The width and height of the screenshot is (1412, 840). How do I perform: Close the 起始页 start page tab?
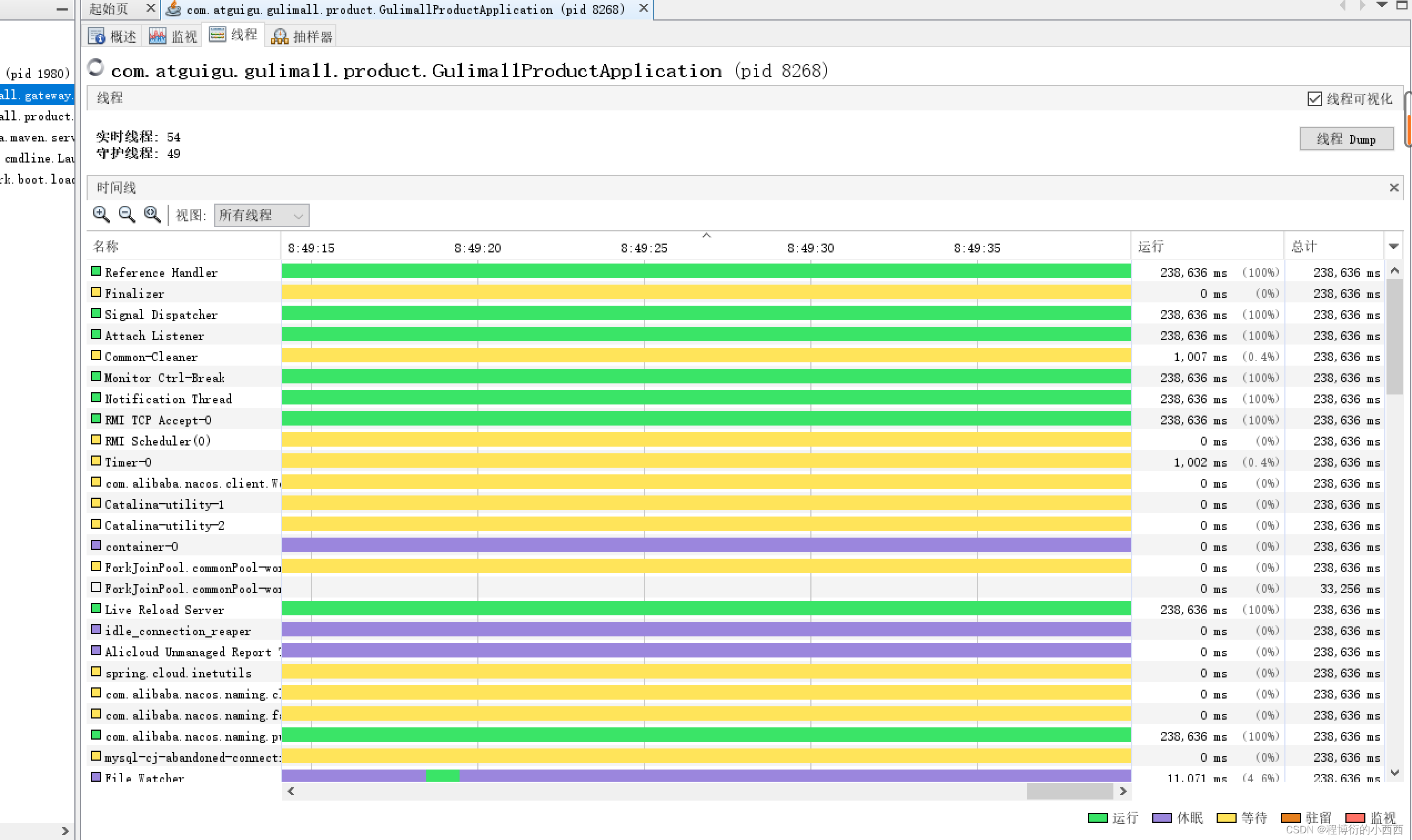[x=150, y=8]
